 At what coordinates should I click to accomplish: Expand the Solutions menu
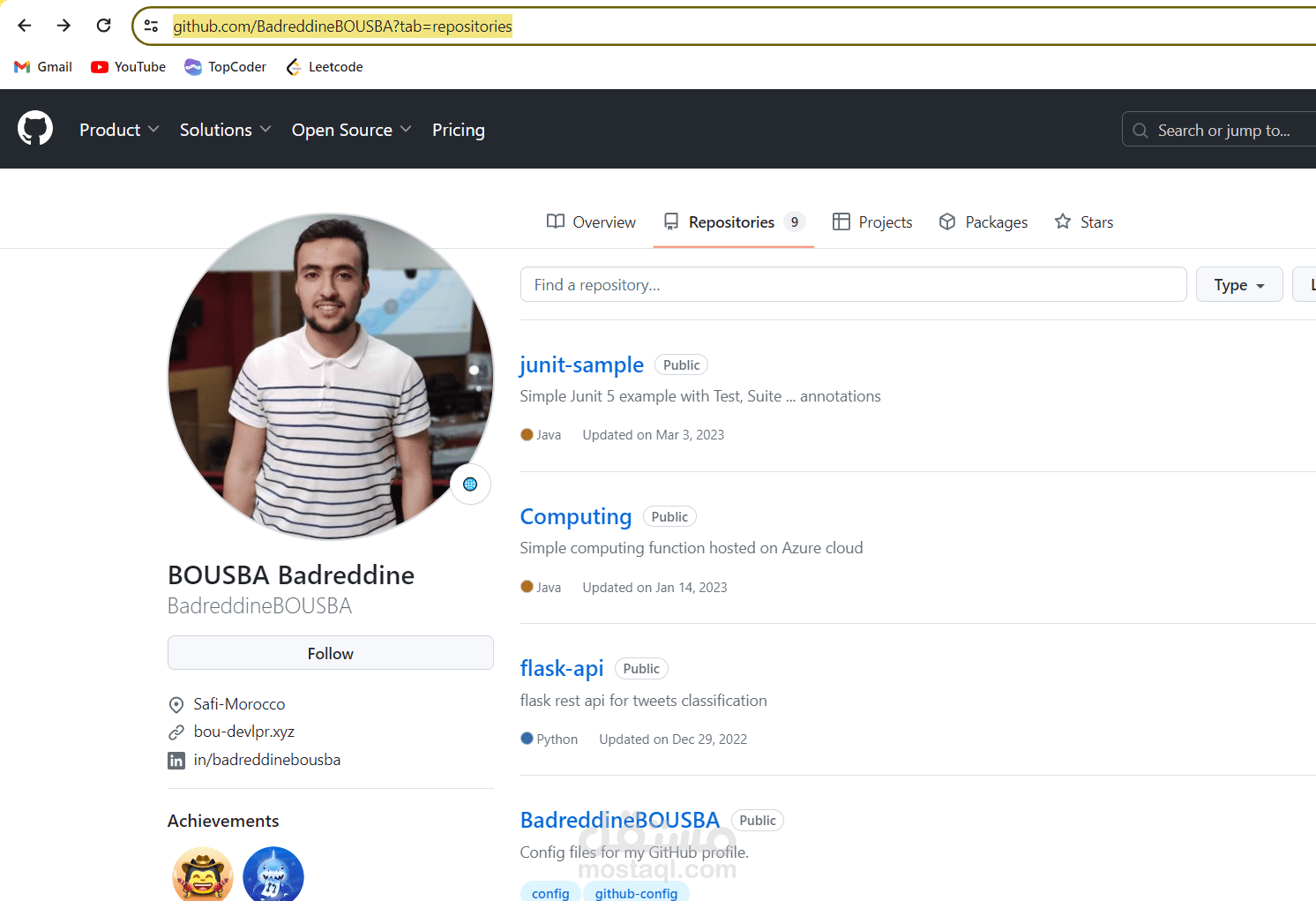pyautogui.click(x=225, y=130)
